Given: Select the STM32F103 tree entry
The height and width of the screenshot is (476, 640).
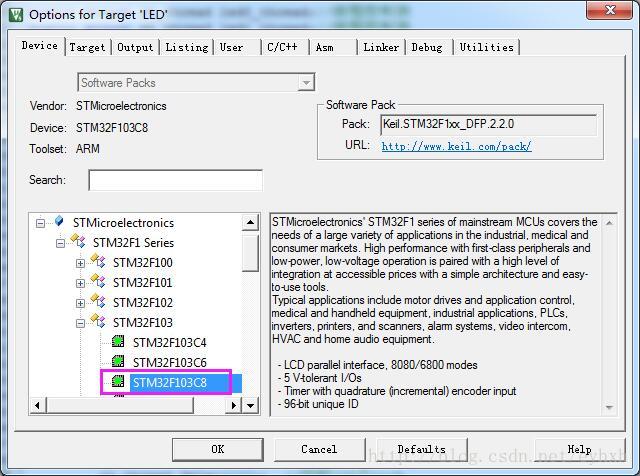Looking at the screenshot, I should [x=143, y=323].
